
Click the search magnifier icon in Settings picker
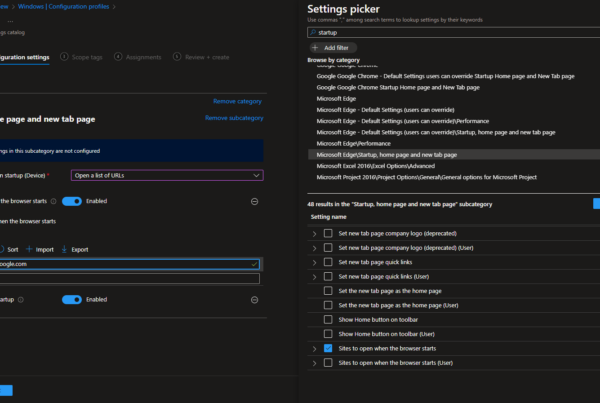[313, 33]
